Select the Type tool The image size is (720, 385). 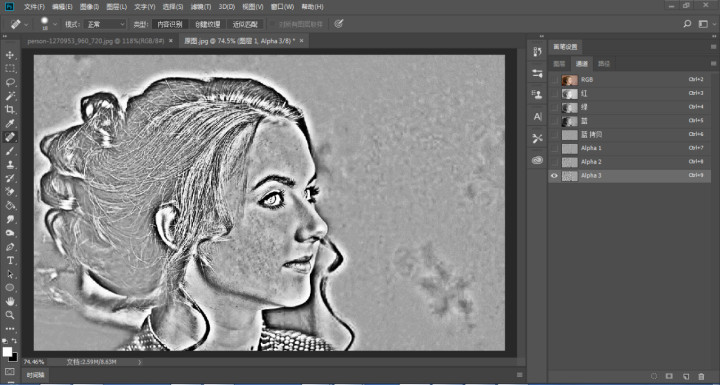tap(10, 260)
